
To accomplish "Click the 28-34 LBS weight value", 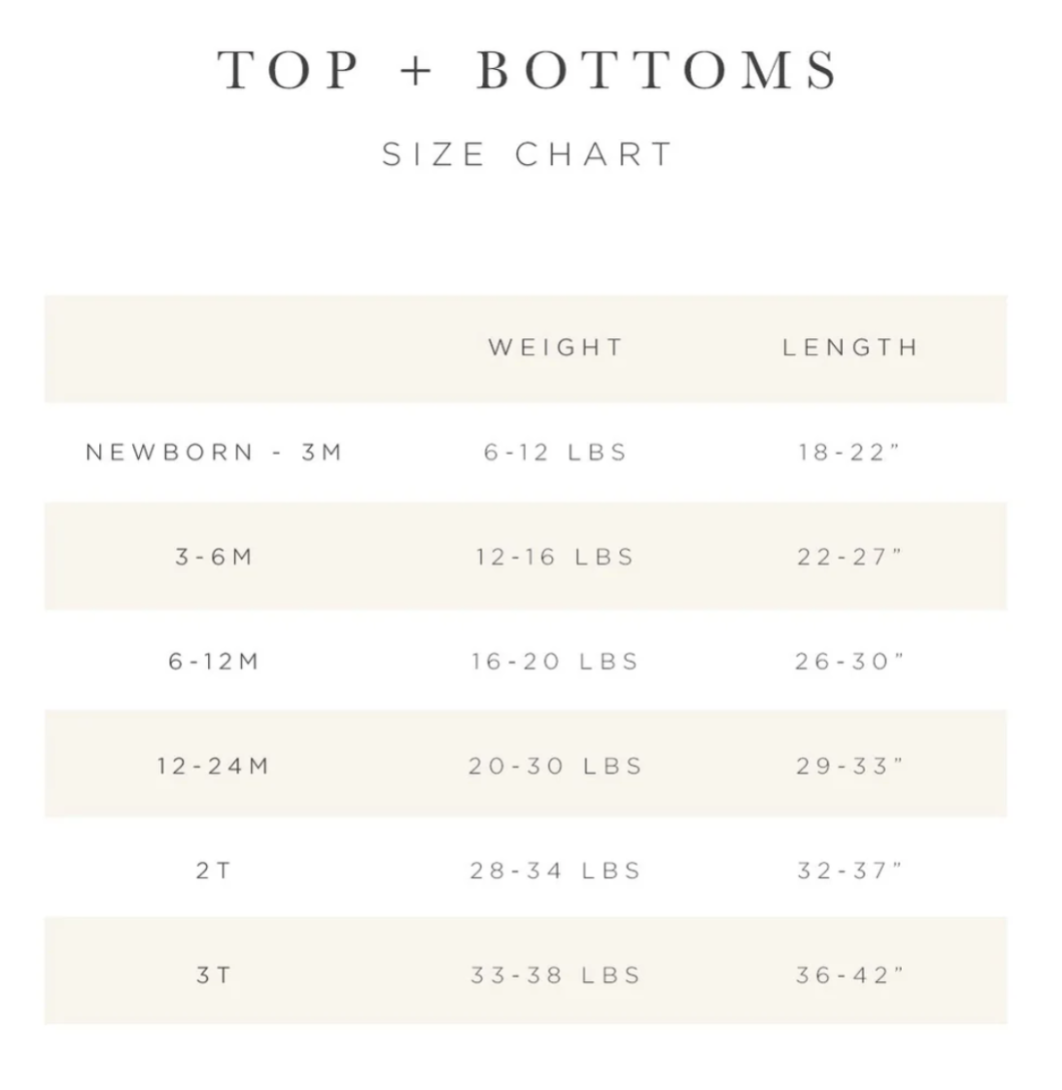I will click(x=555, y=871).
